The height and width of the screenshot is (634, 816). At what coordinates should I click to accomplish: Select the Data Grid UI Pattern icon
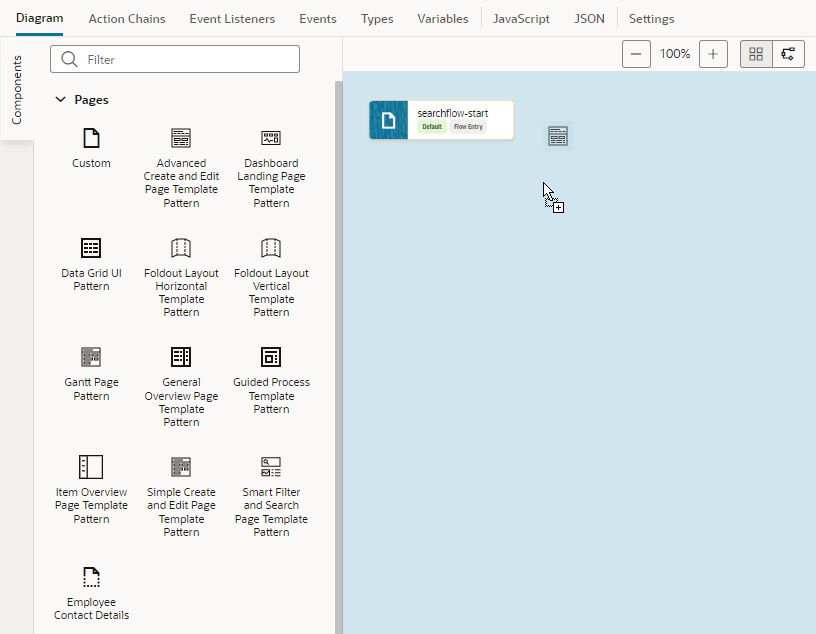click(91, 248)
